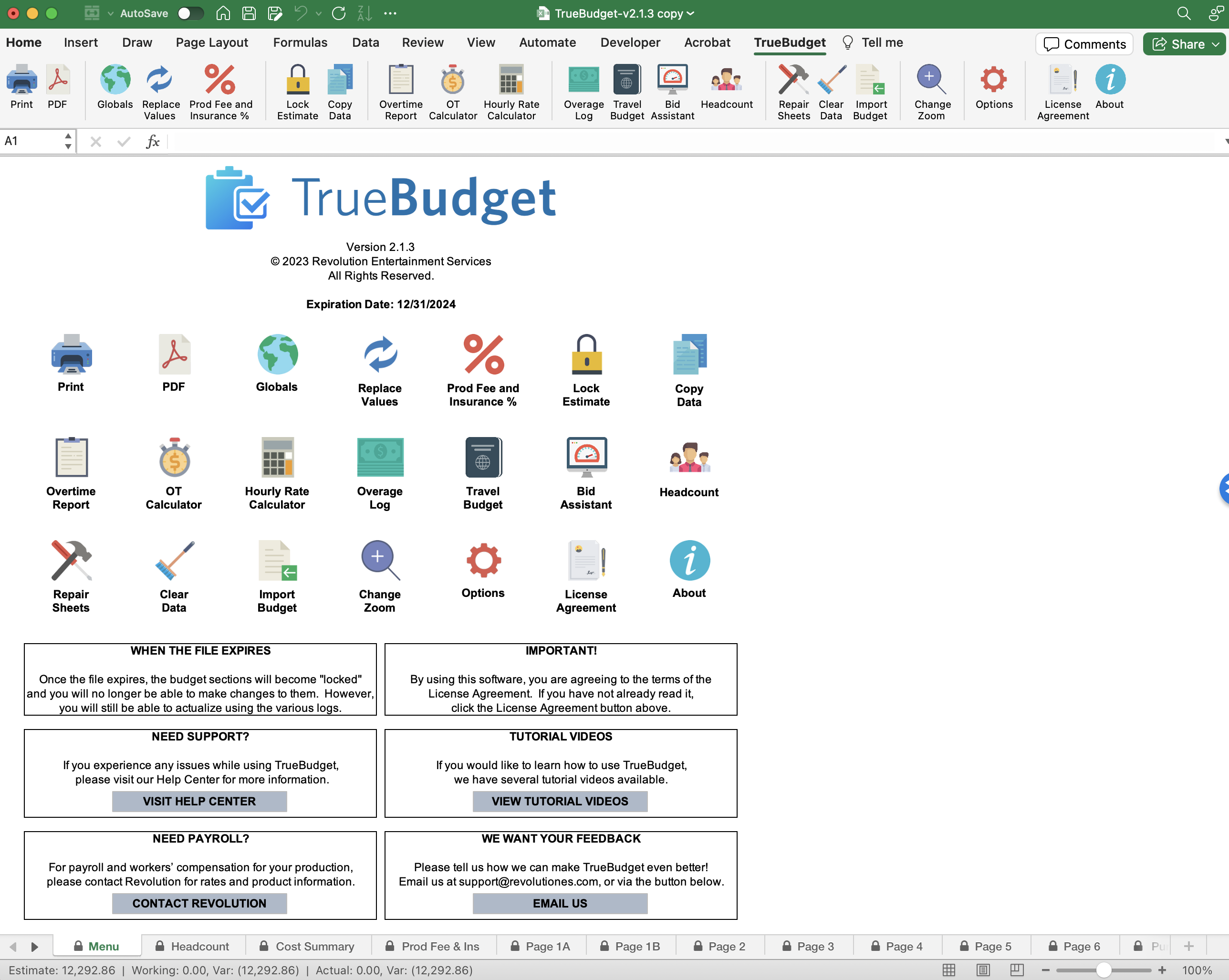The width and height of the screenshot is (1229, 980).
Task: Open Overtime Report from the ribbon
Action: click(x=401, y=93)
